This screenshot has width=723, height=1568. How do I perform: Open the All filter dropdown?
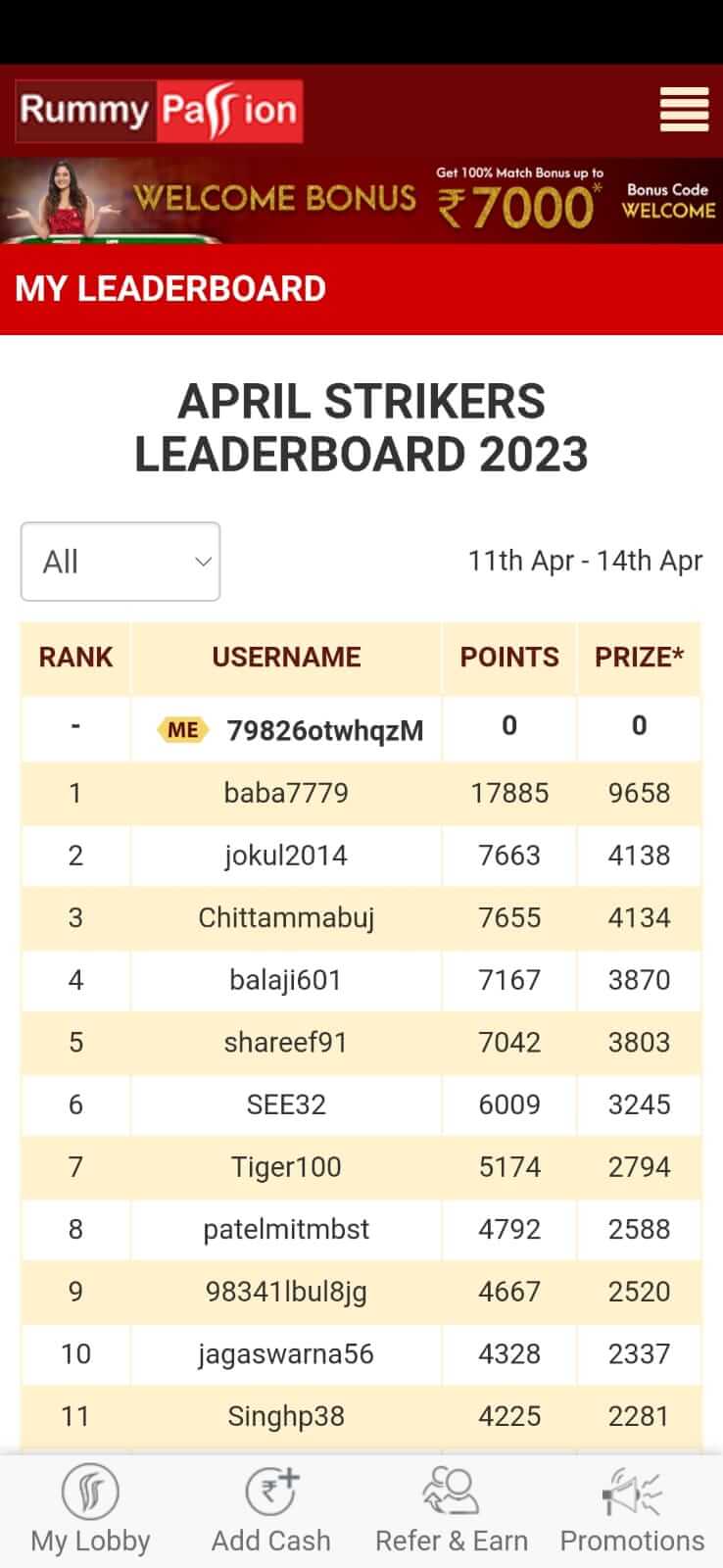(x=120, y=562)
